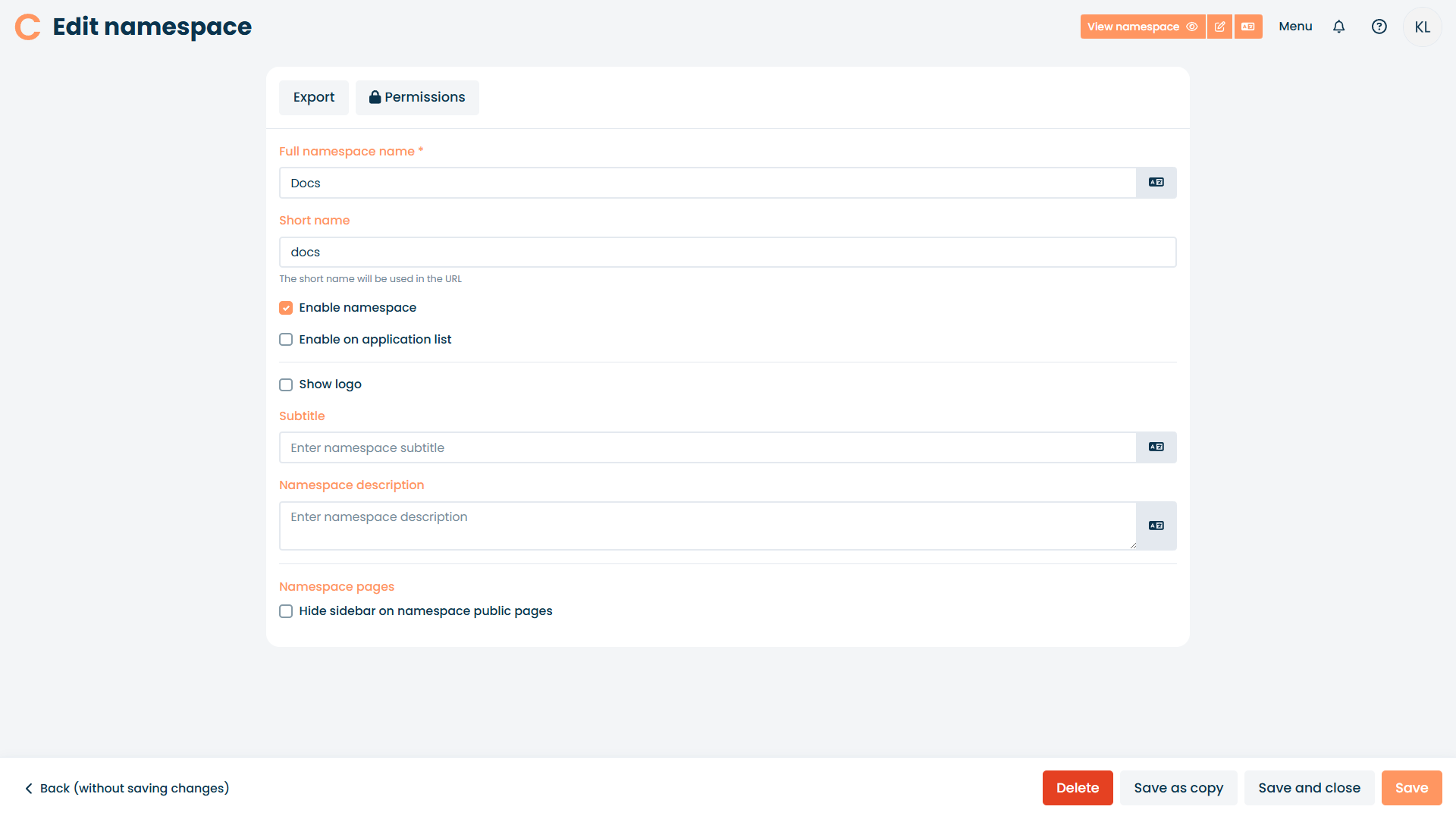Open the Menu in header
The width and height of the screenshot is (1456, 819).
1295,27
